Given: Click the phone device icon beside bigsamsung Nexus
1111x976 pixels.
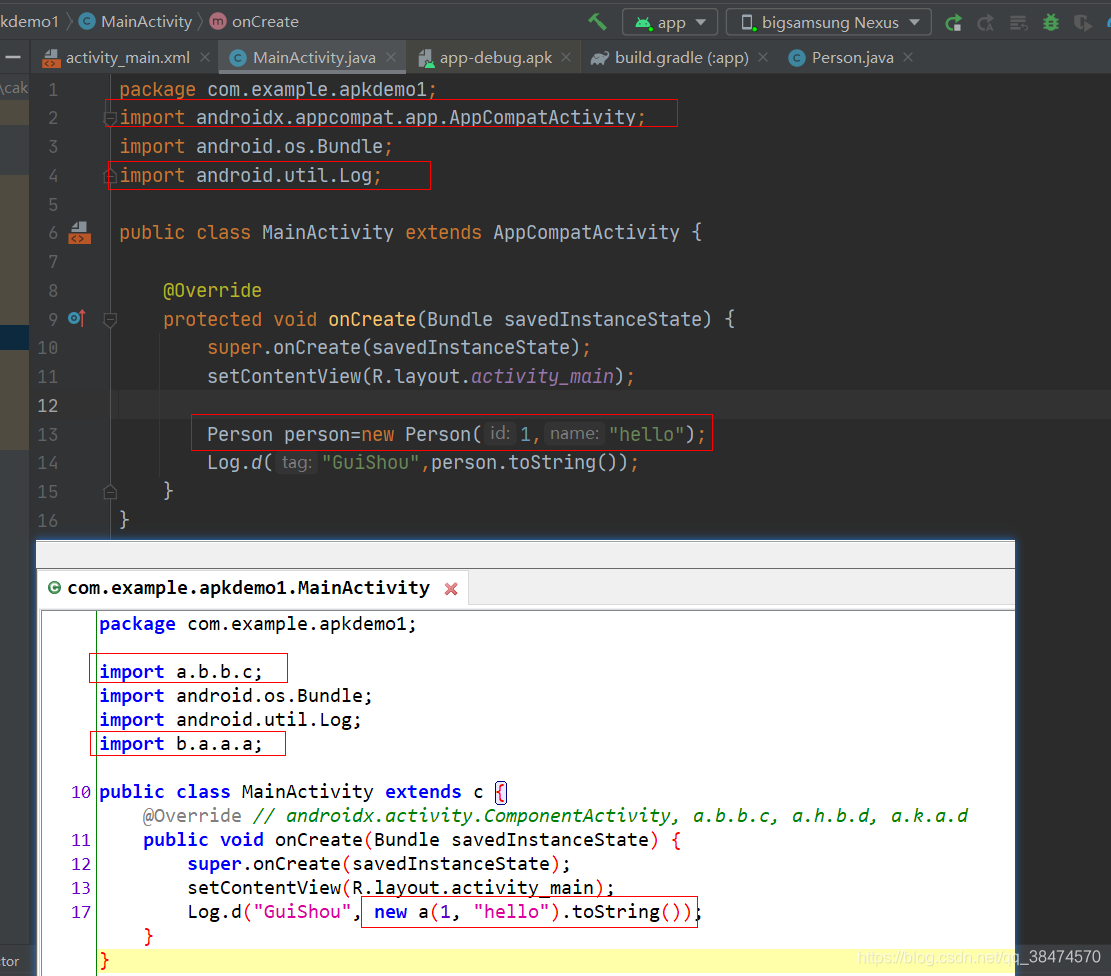Looking at the screenshot, I should (747, 23).
